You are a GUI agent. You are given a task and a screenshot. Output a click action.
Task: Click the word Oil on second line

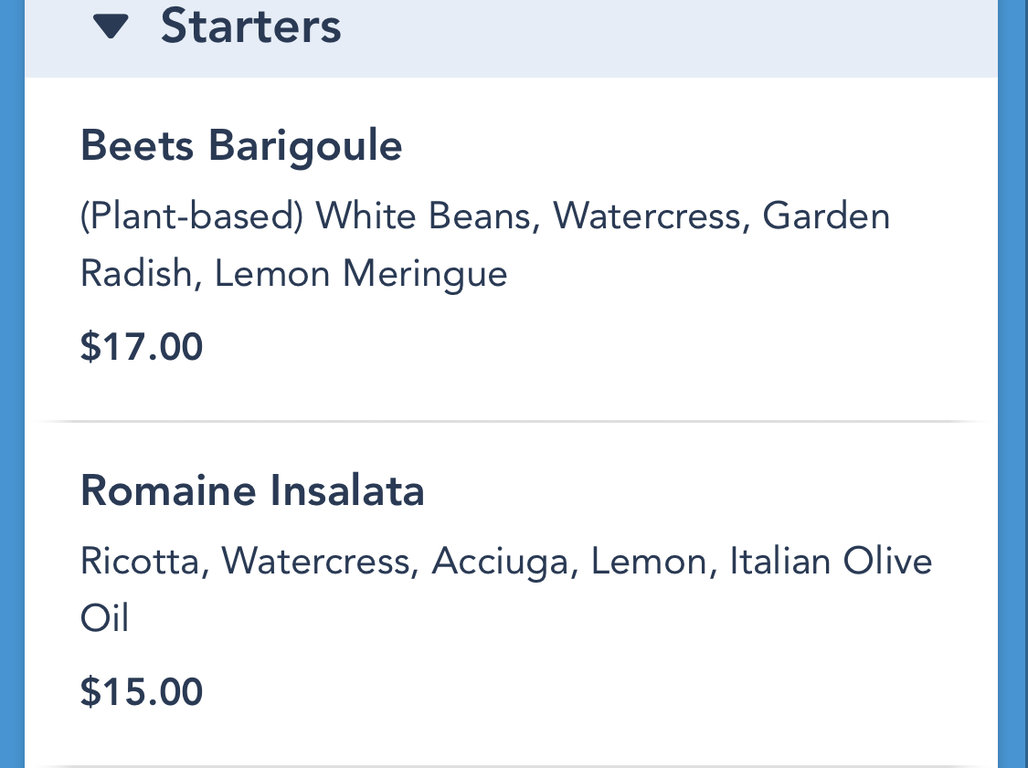tap(104, 618)
